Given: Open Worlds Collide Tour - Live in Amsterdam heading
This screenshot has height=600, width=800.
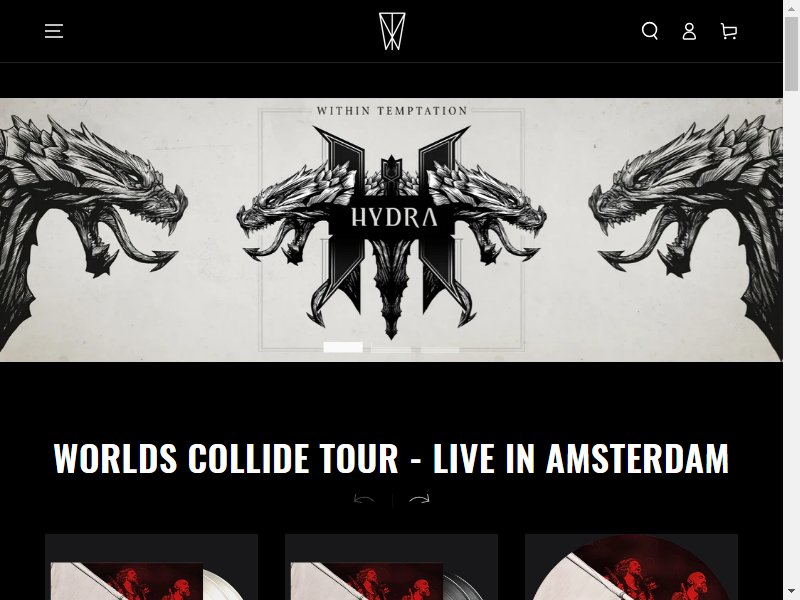Looking at the screenshot, I should [x=391, y=458].
